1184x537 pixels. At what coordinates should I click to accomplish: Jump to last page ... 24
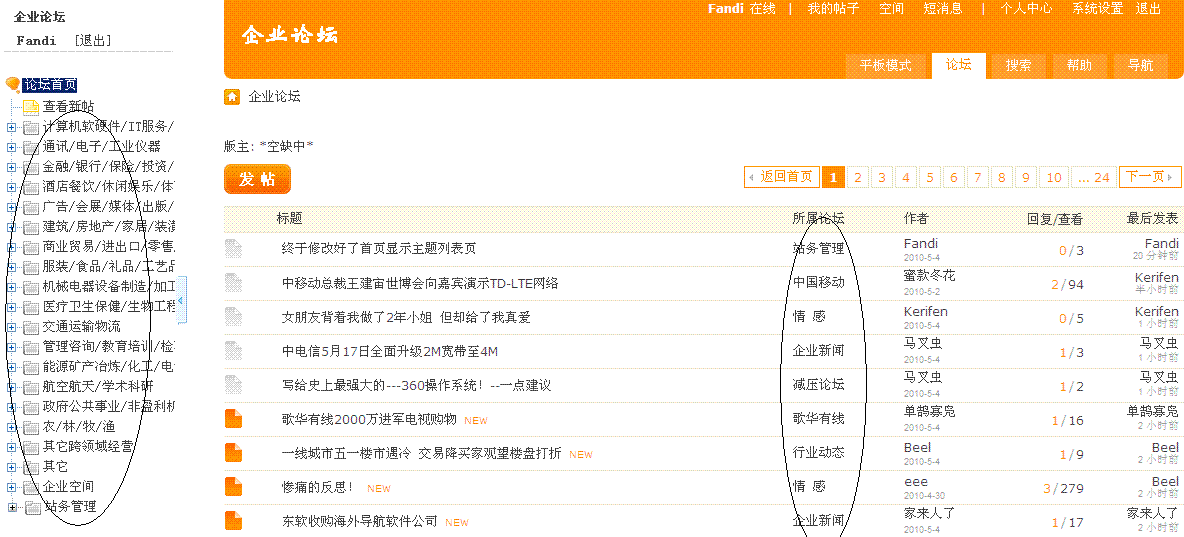click(1094, 177)
